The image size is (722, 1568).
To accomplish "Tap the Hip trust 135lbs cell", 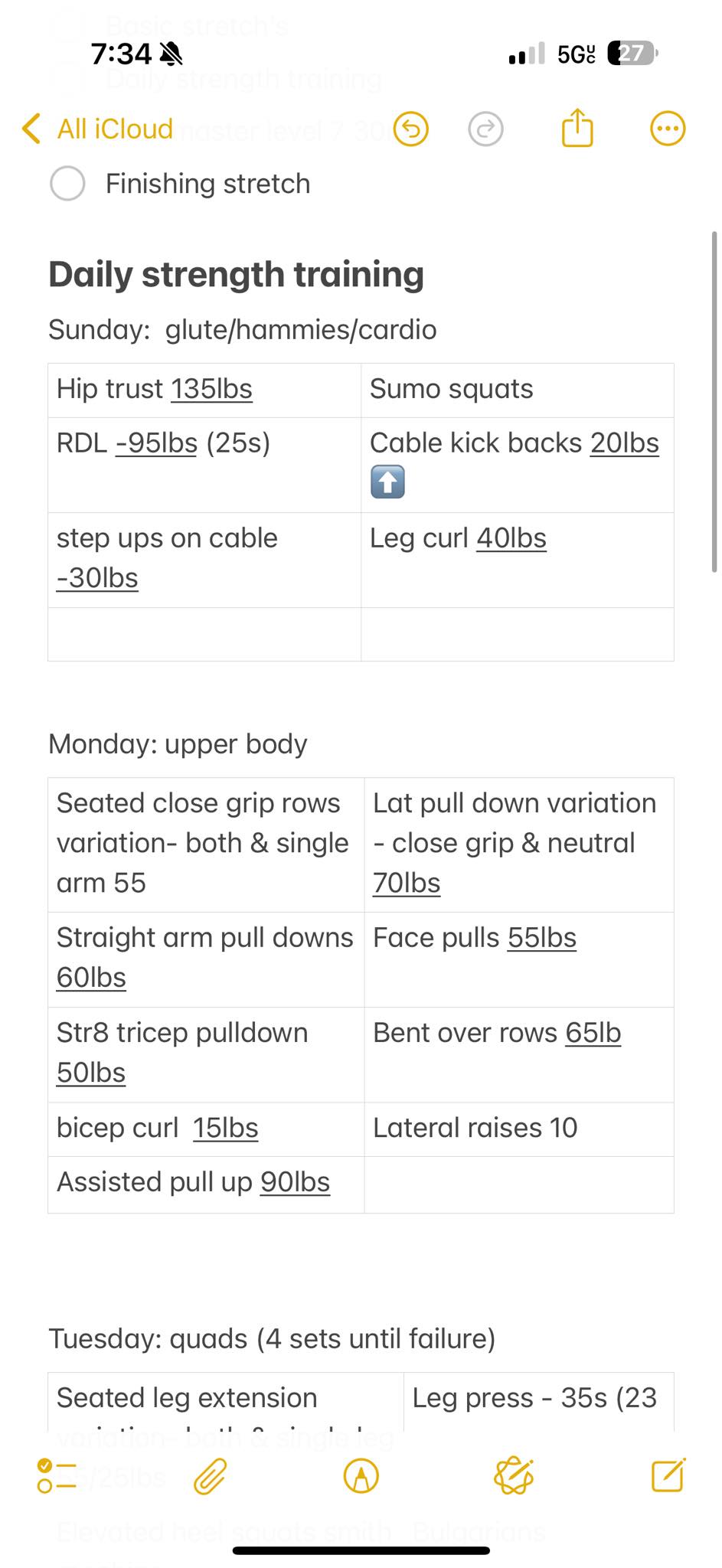I will pos(204,390).
